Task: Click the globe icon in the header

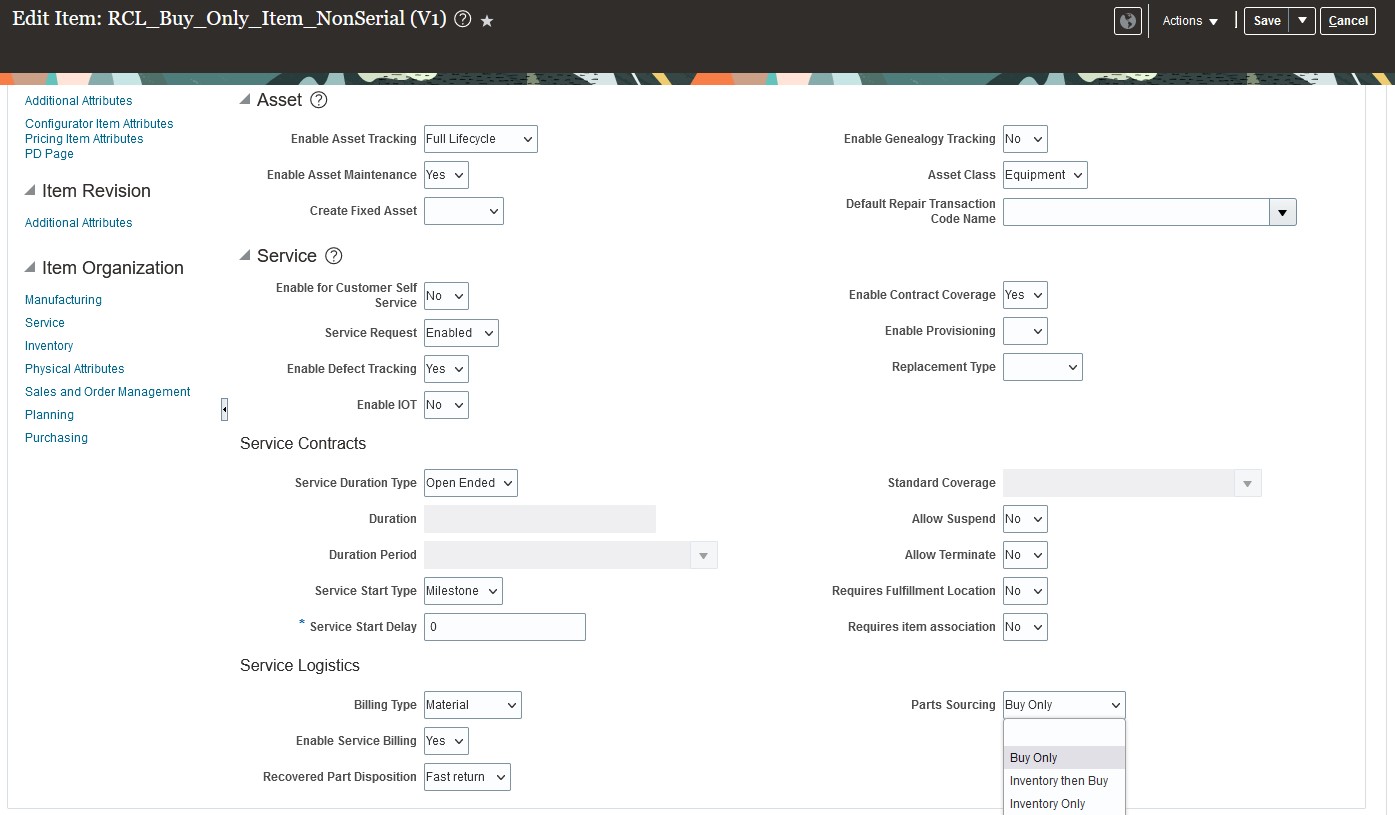Action: pos(1128,21)
